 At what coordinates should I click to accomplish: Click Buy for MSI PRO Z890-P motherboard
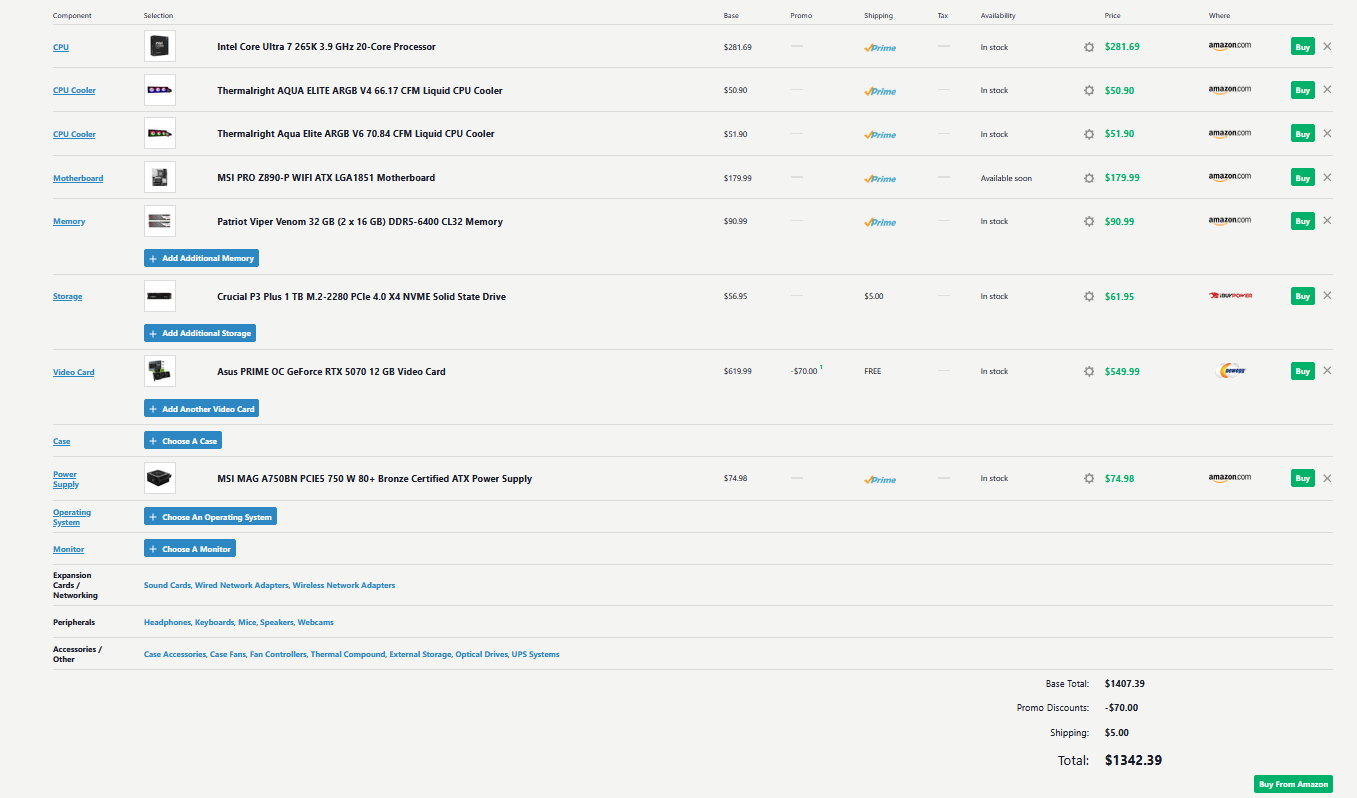[1302, 178]
